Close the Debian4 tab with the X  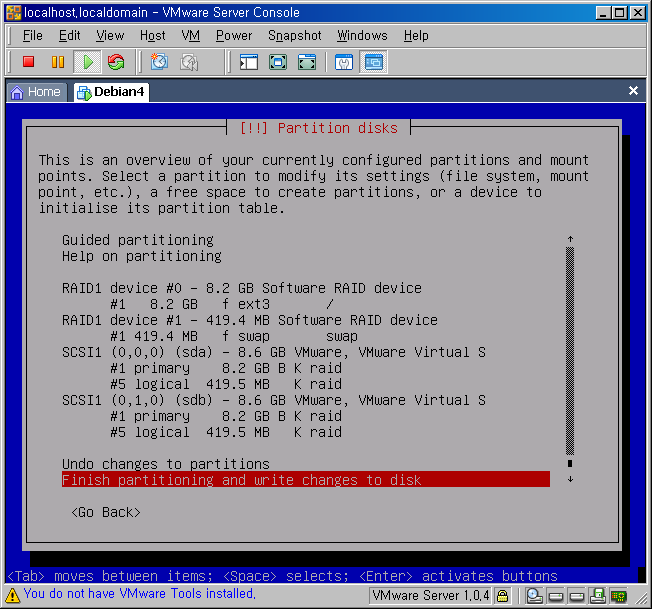633,91
